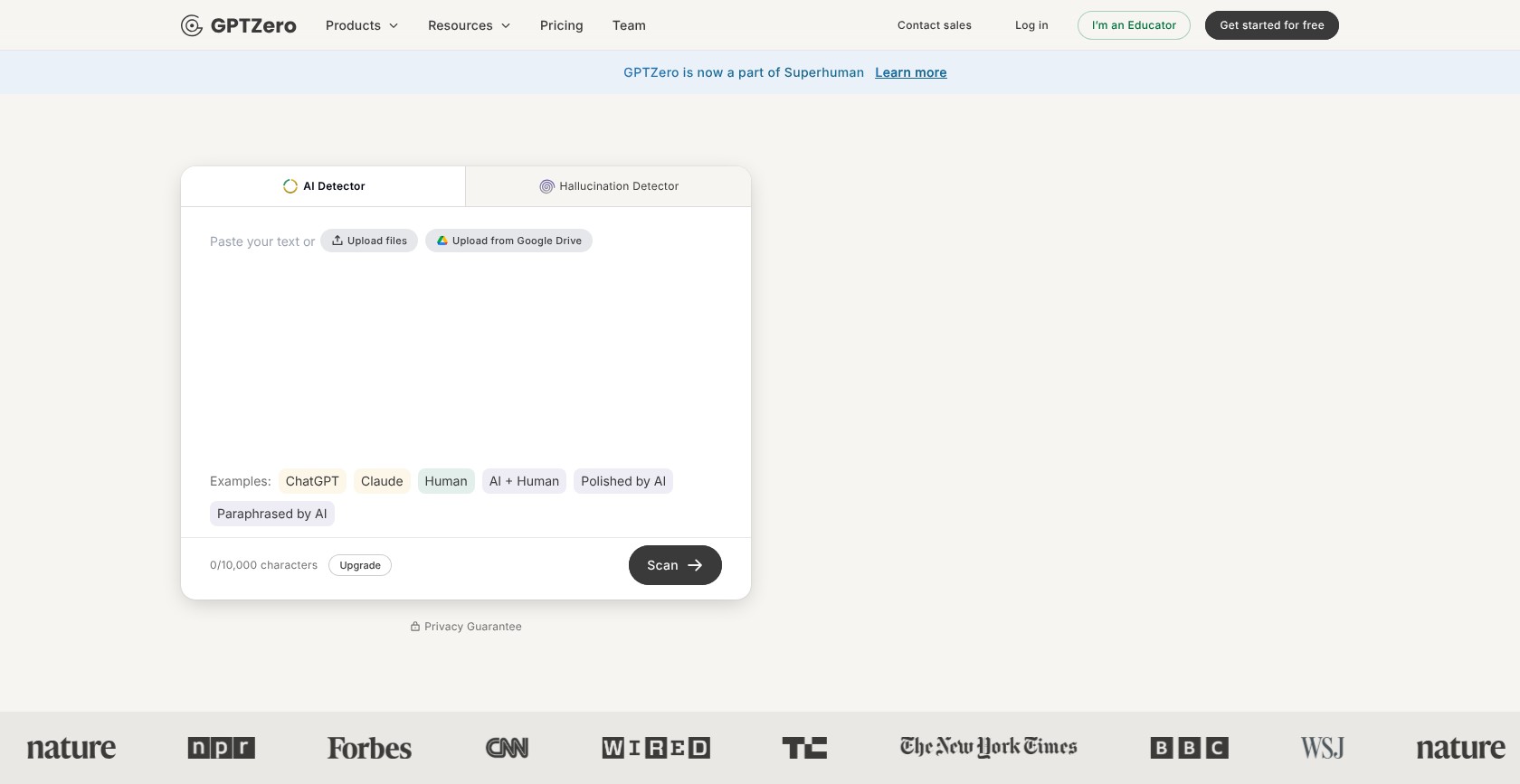Click the BBC logo
The width and height of the screenshot is (1520, 784).
pos(1190,748)
